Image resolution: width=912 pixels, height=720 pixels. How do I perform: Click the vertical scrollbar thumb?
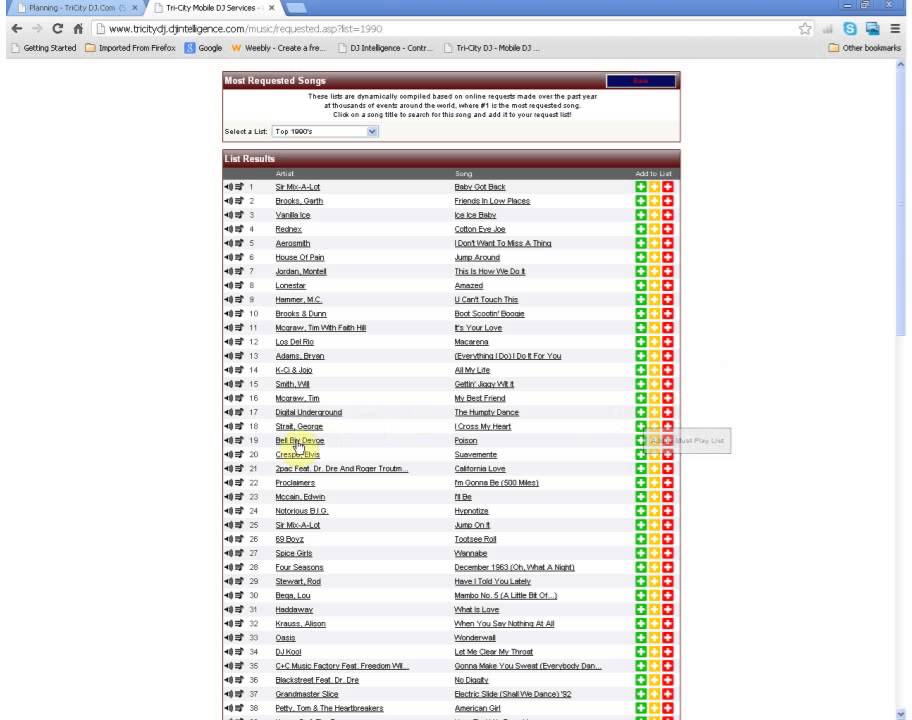pos(901,204)
